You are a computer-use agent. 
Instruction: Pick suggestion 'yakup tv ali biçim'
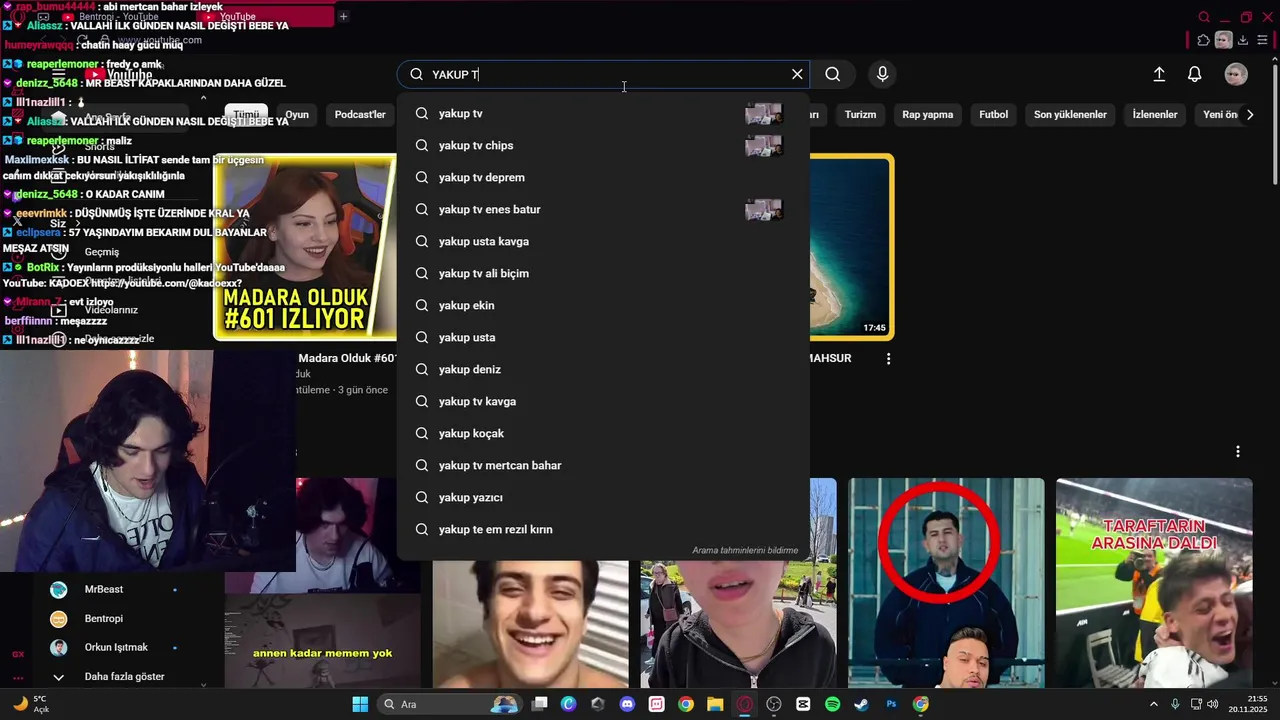coord(603,273)
